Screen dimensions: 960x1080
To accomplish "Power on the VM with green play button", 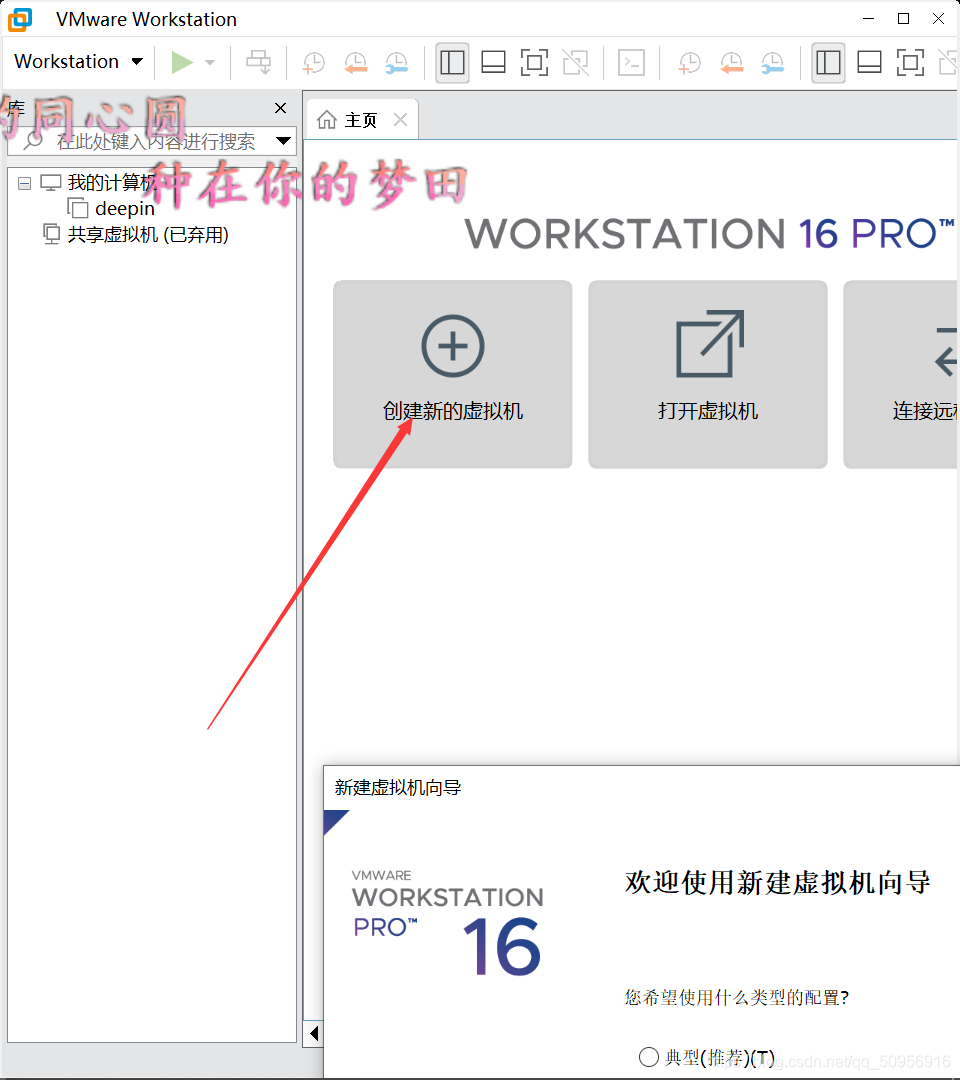I will point(182,62).
